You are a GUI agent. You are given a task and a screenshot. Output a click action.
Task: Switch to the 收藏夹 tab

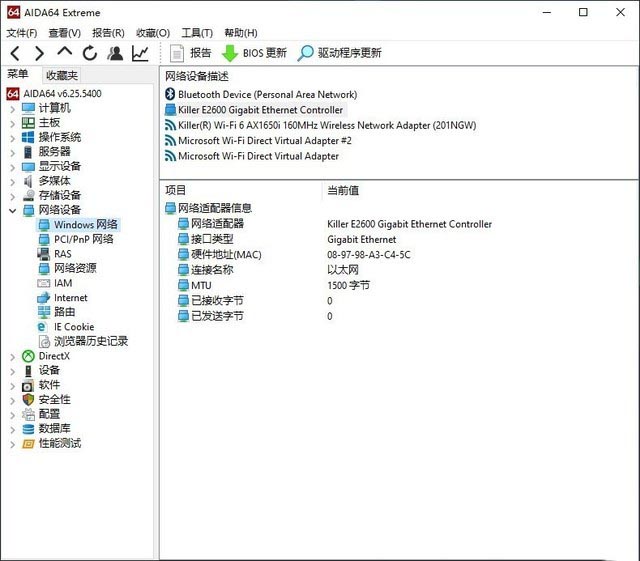click(x=62, y=75)
